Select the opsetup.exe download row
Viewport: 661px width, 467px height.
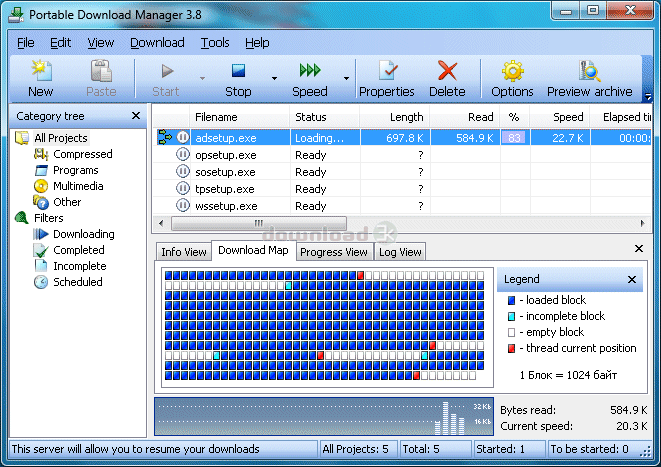click(x=225, y=155)
